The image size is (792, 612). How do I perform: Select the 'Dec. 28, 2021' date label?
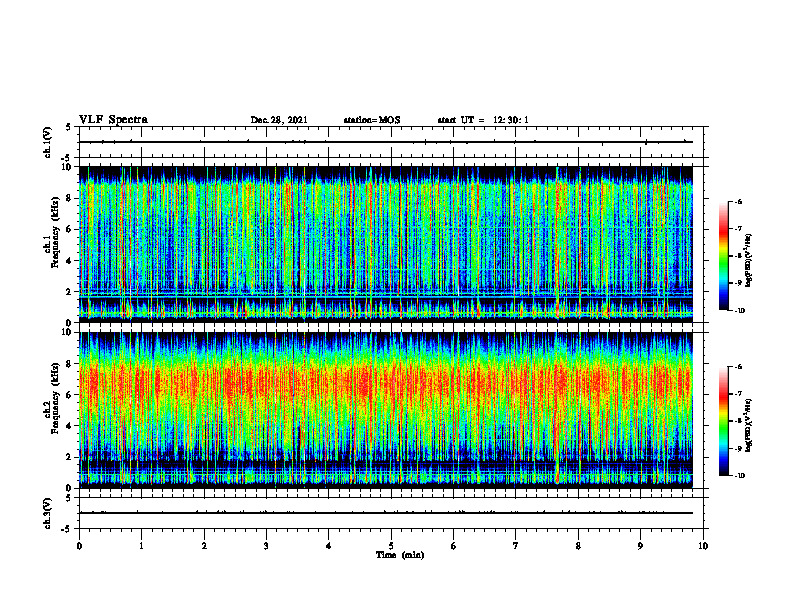(x=279, y=120)
